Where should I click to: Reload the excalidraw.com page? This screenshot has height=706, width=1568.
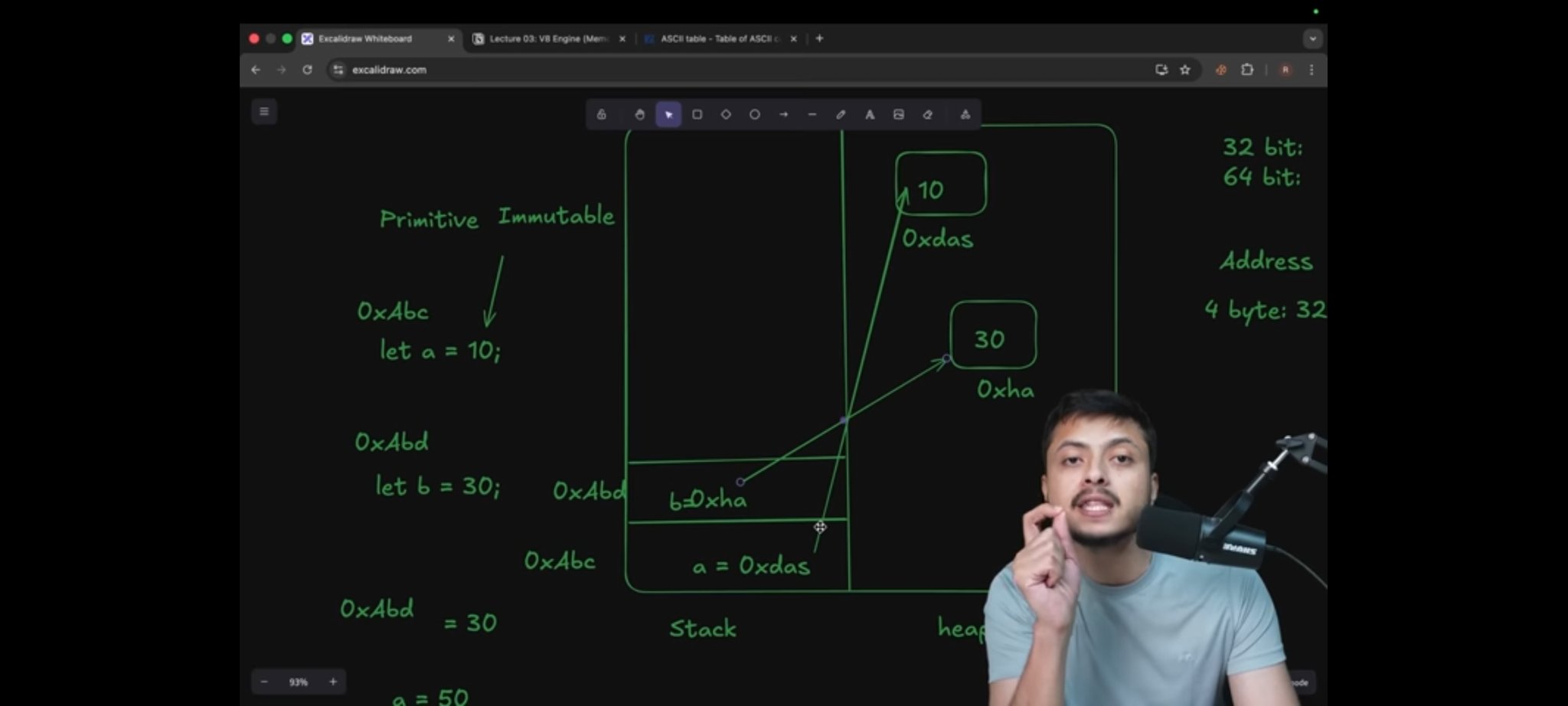tap(307, 70)
